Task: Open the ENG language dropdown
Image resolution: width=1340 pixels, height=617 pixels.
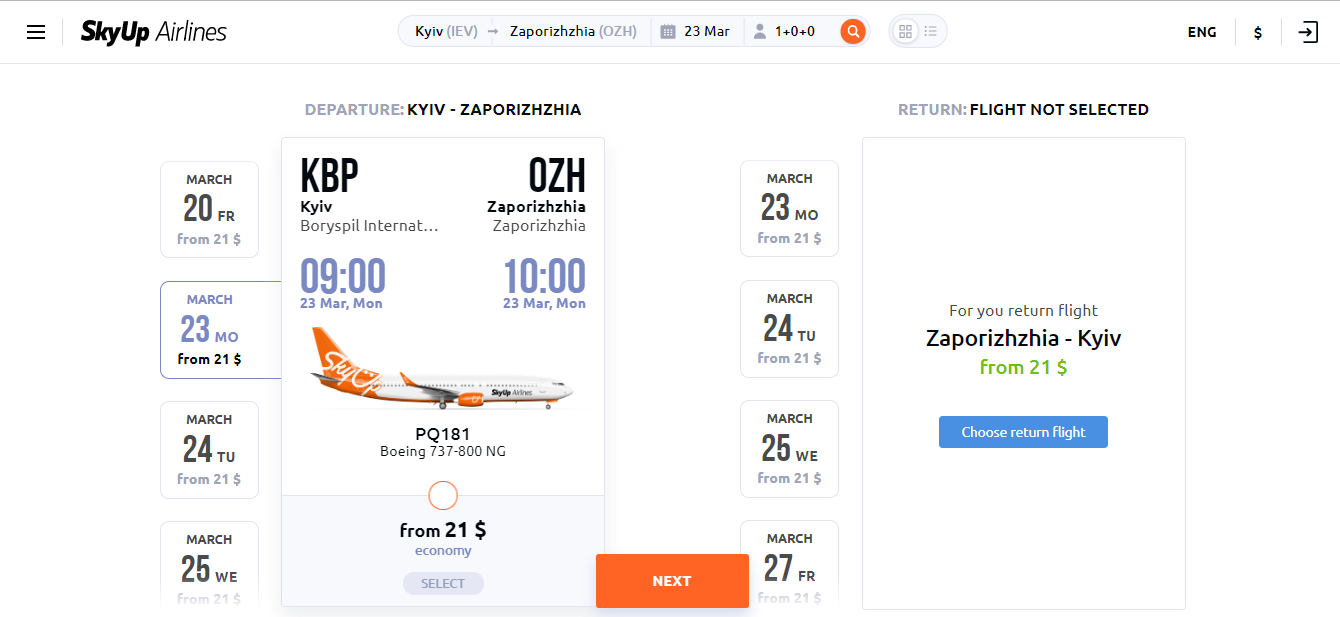Action: point(1202,32)
